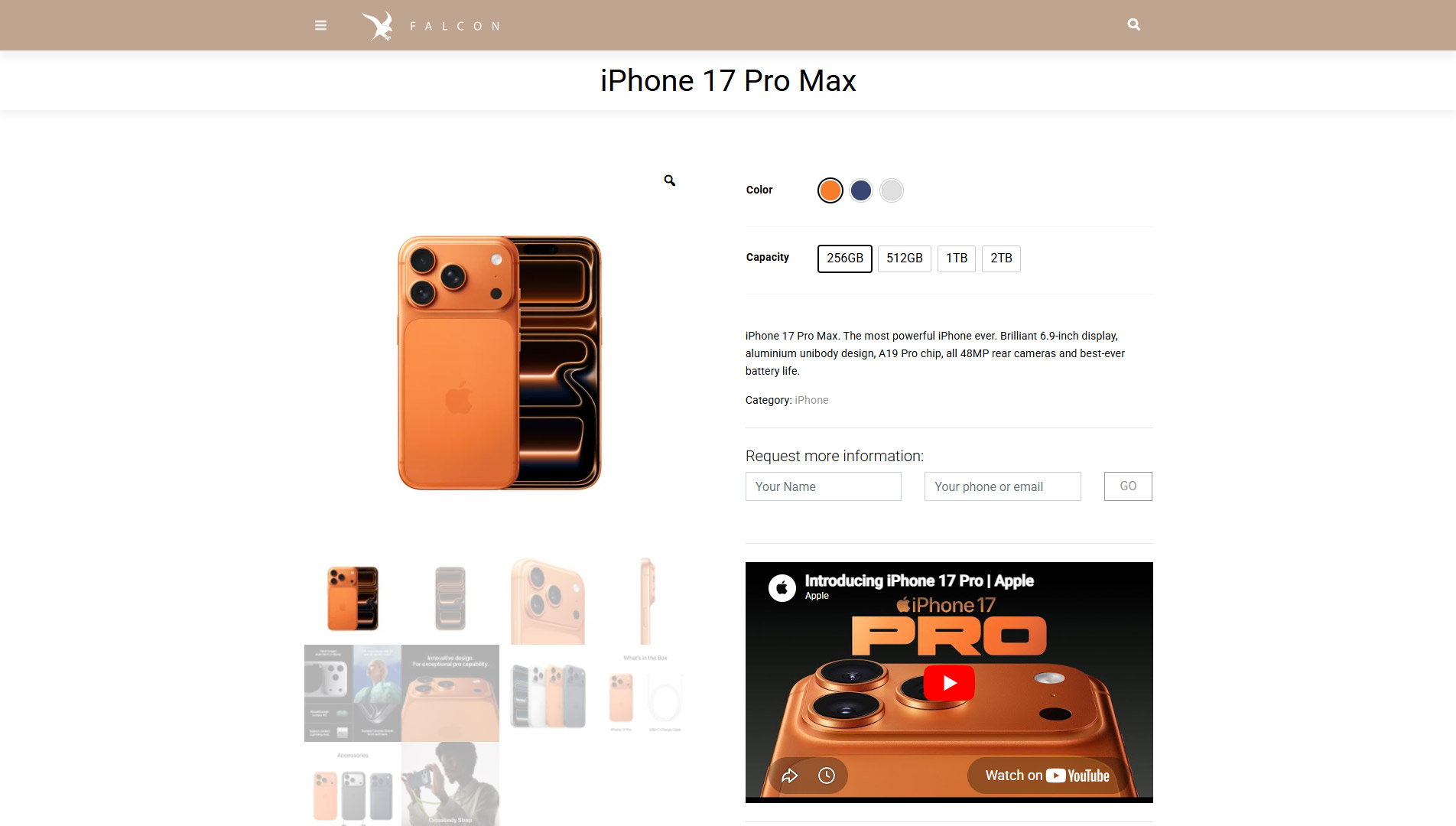
Task: Play the Introducing iPhone 17 Pro video
Action: [x=949, y=683]
